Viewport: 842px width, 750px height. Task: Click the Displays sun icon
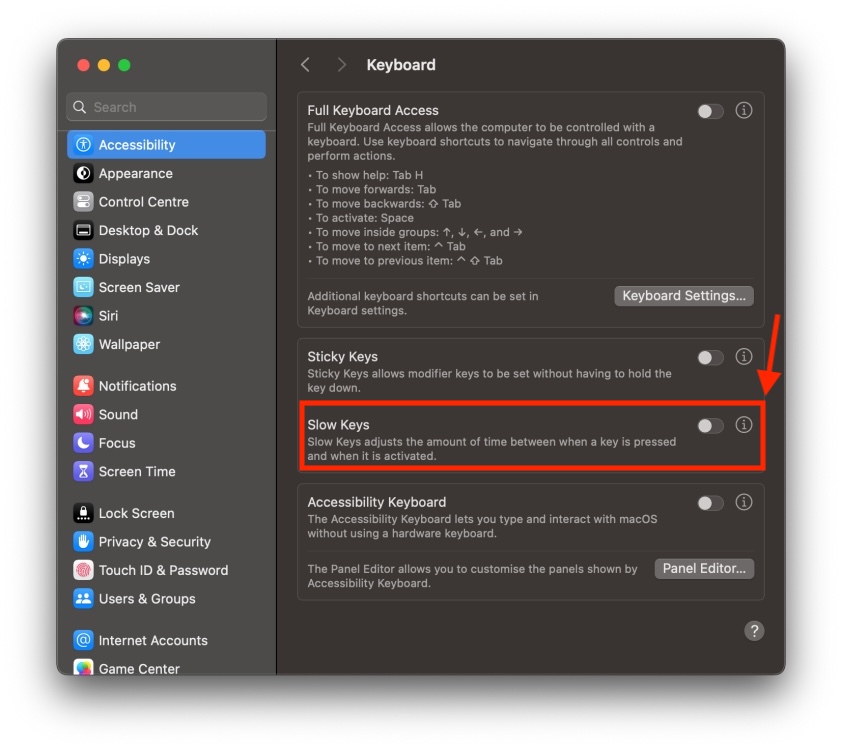(83, 259)
